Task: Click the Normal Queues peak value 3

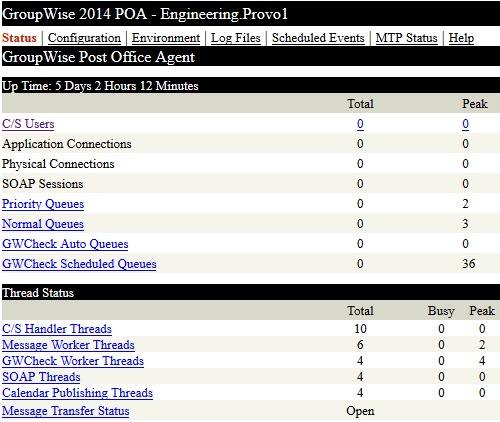Action: 465,224
